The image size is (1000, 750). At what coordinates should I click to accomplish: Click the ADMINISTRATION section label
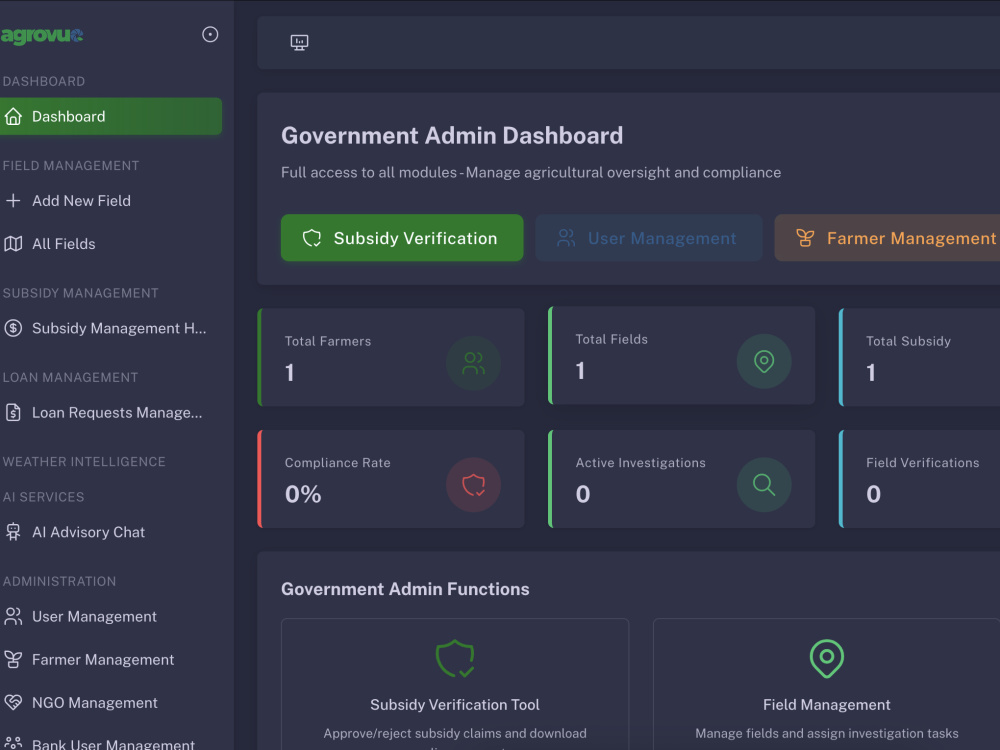click(x=59, y=582)
